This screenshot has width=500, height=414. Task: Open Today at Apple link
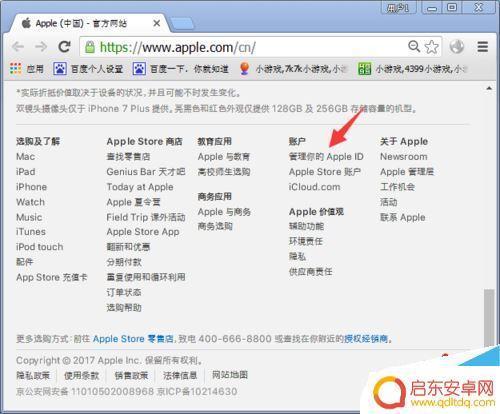coord(140,187)
